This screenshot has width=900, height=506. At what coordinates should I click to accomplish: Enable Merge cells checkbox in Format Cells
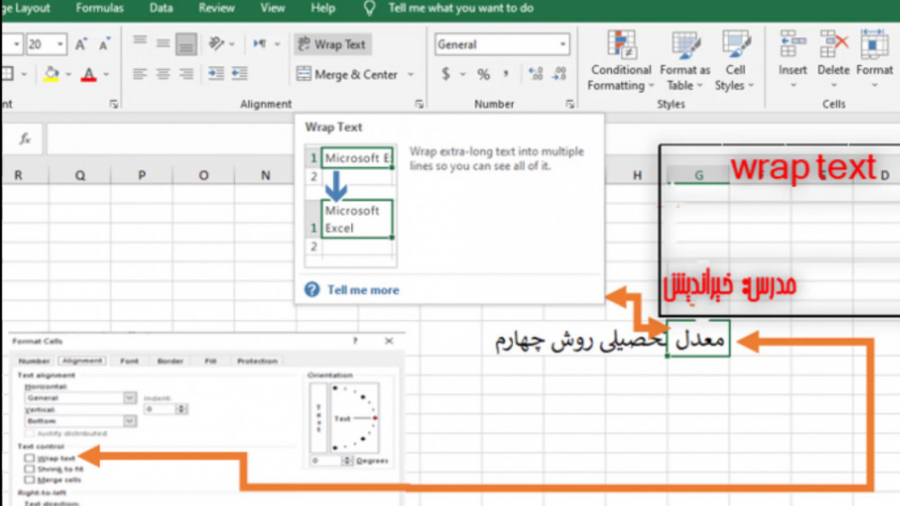pyautogui.click(x=29, y=480)
